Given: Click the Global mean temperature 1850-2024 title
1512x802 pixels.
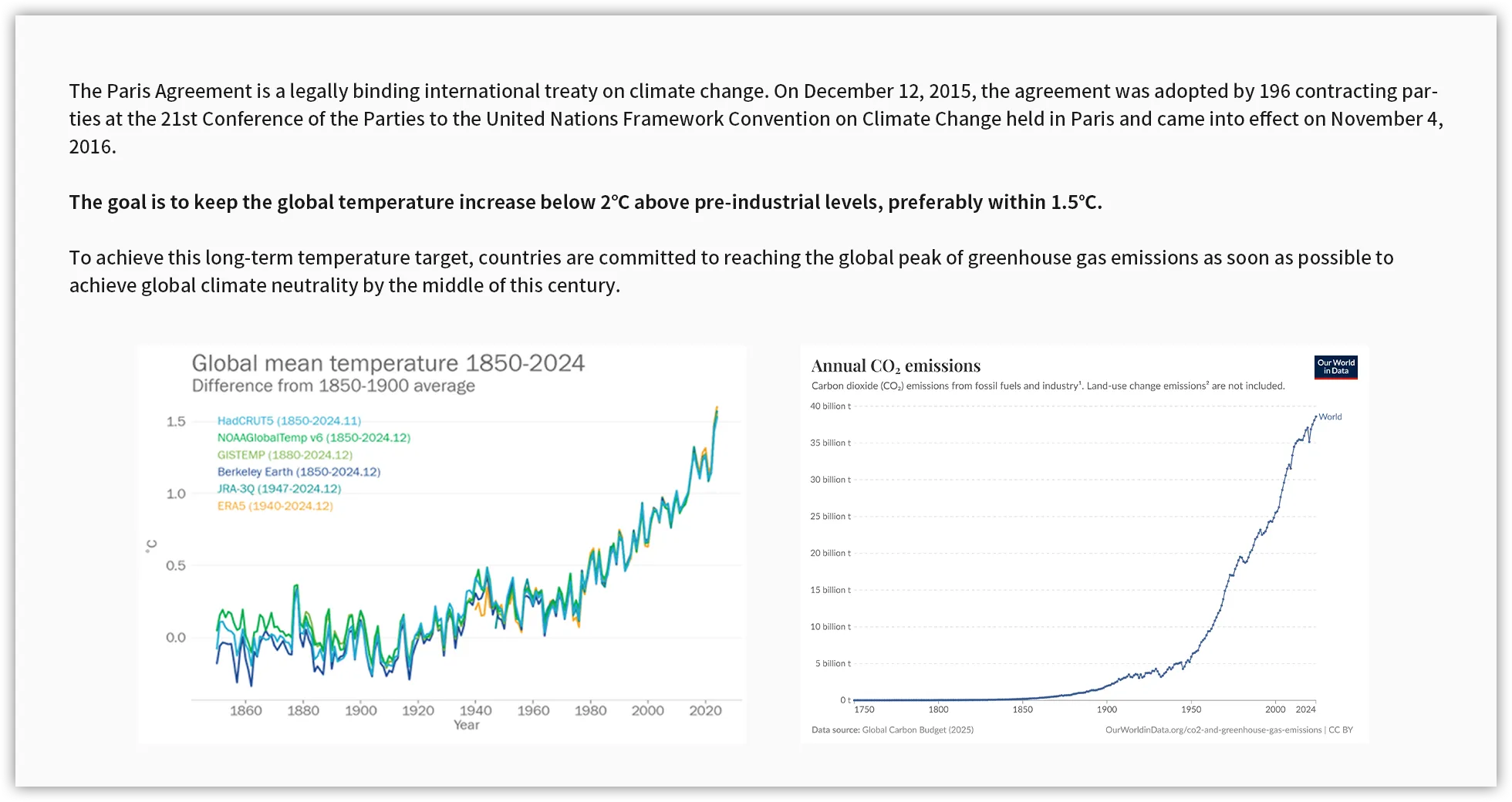Looking at the screenshot, I should click(x=388, y=363).
